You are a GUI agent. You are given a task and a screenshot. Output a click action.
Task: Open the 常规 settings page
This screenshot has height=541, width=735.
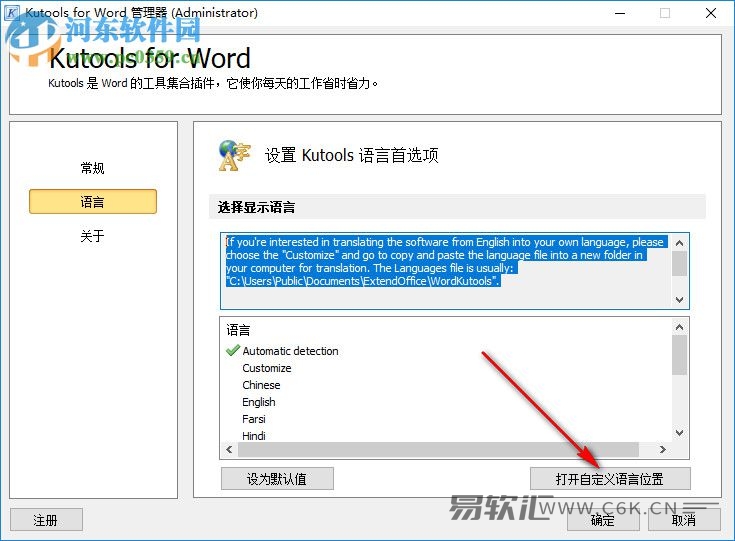click(92, 168)
